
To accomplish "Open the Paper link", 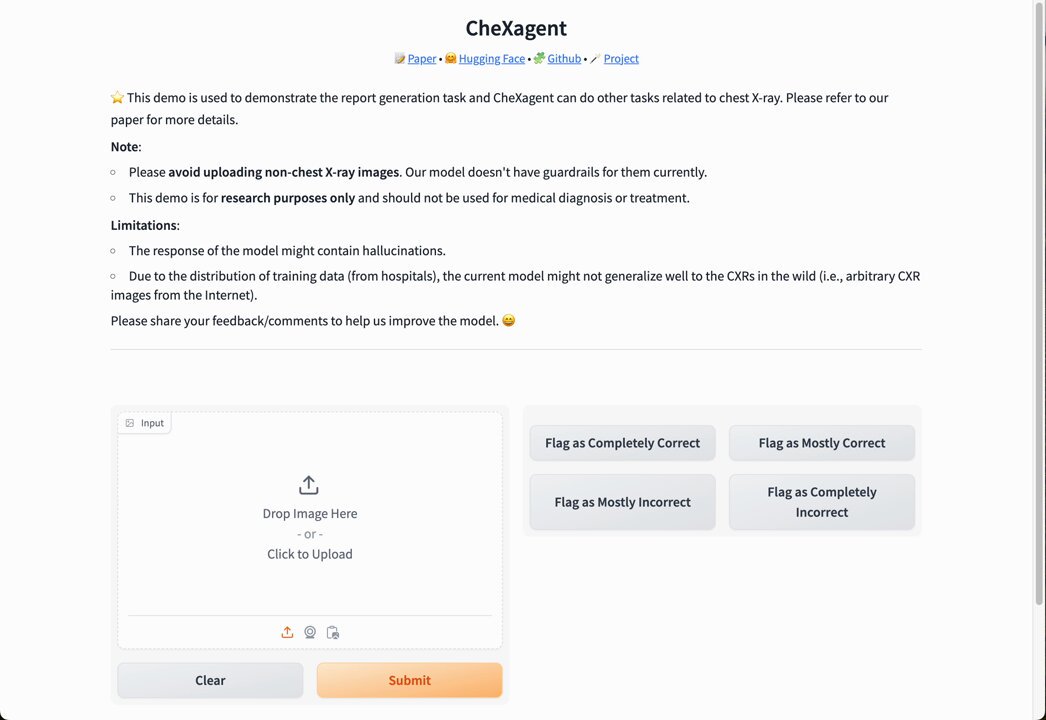I will tap(422, 59).
